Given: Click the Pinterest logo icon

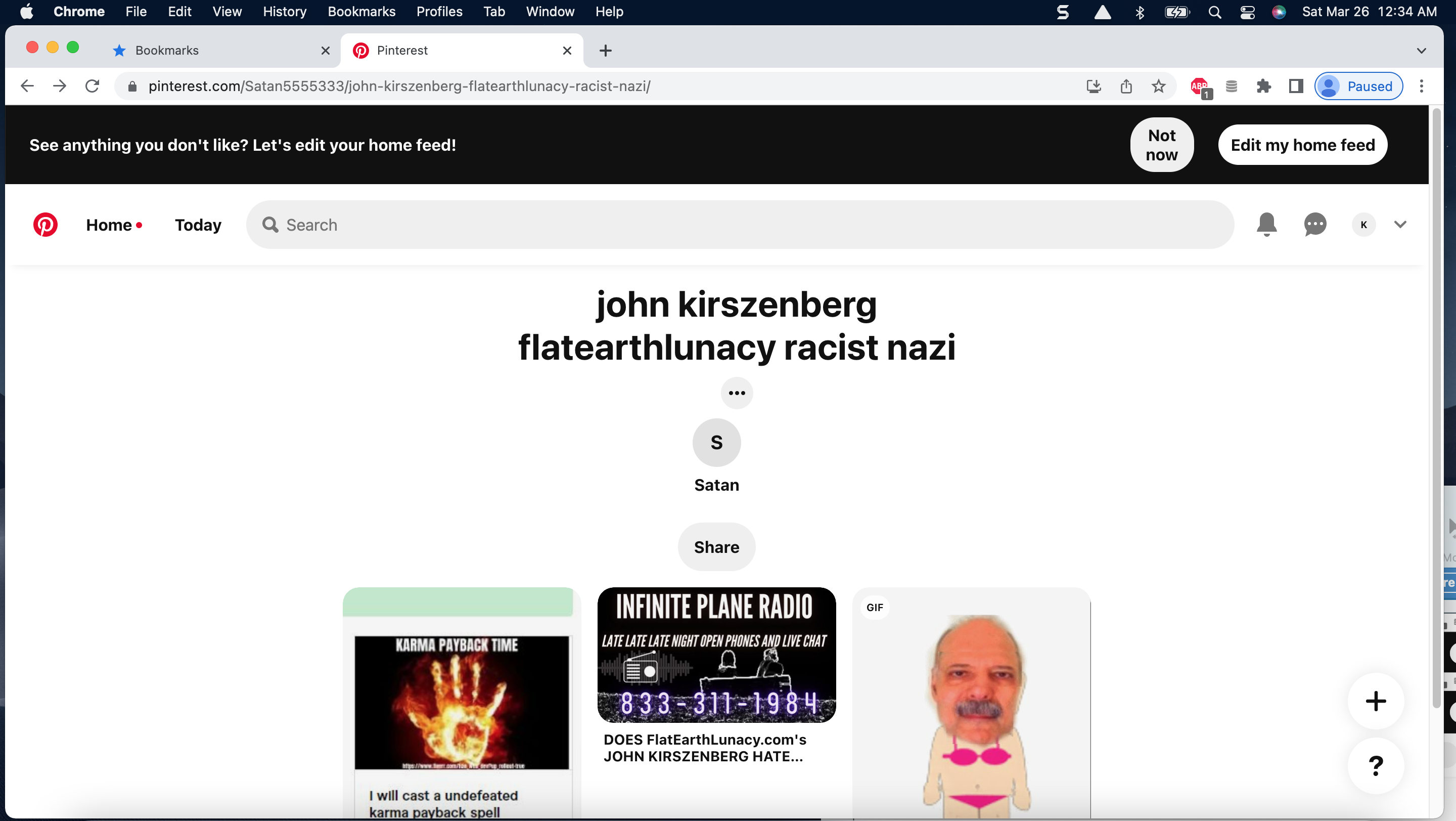Looking at the screenshot, I should pyautogui.click(x=45, y=225).
